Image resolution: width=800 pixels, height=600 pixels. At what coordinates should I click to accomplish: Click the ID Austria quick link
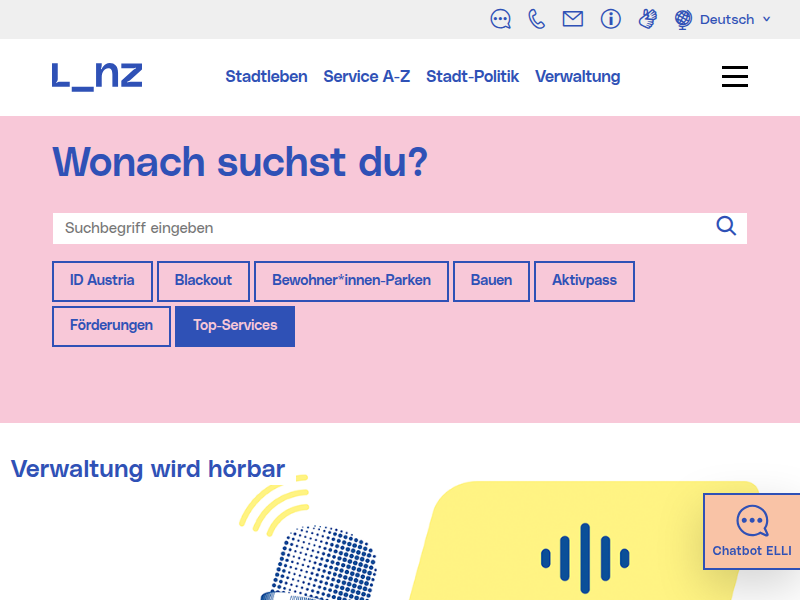[102, 281]
